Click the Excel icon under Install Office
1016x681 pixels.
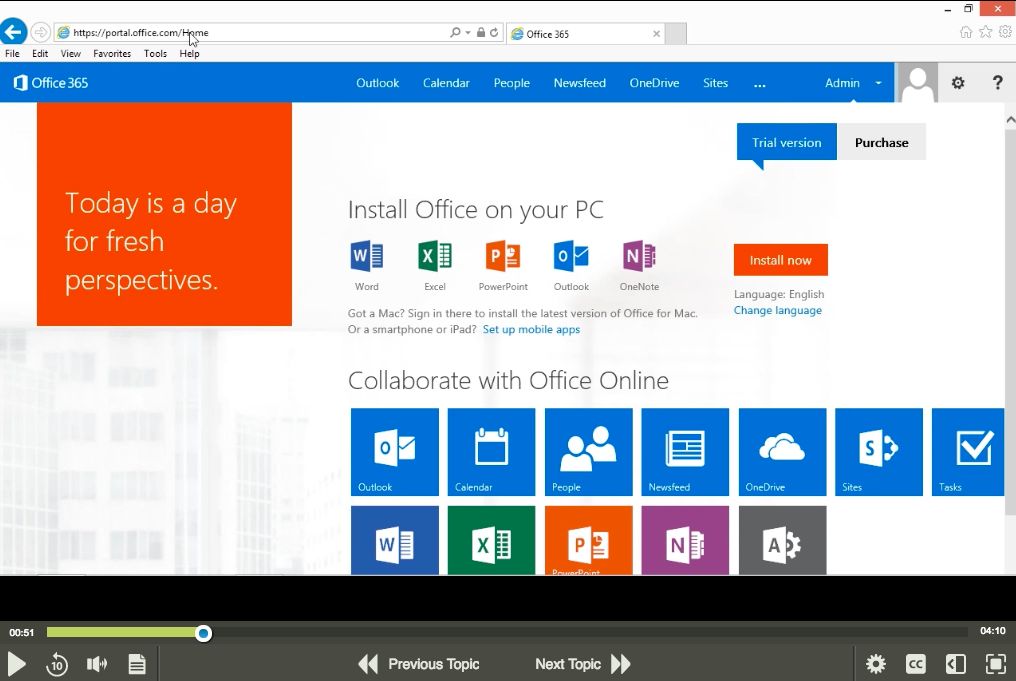click(435, 256)
